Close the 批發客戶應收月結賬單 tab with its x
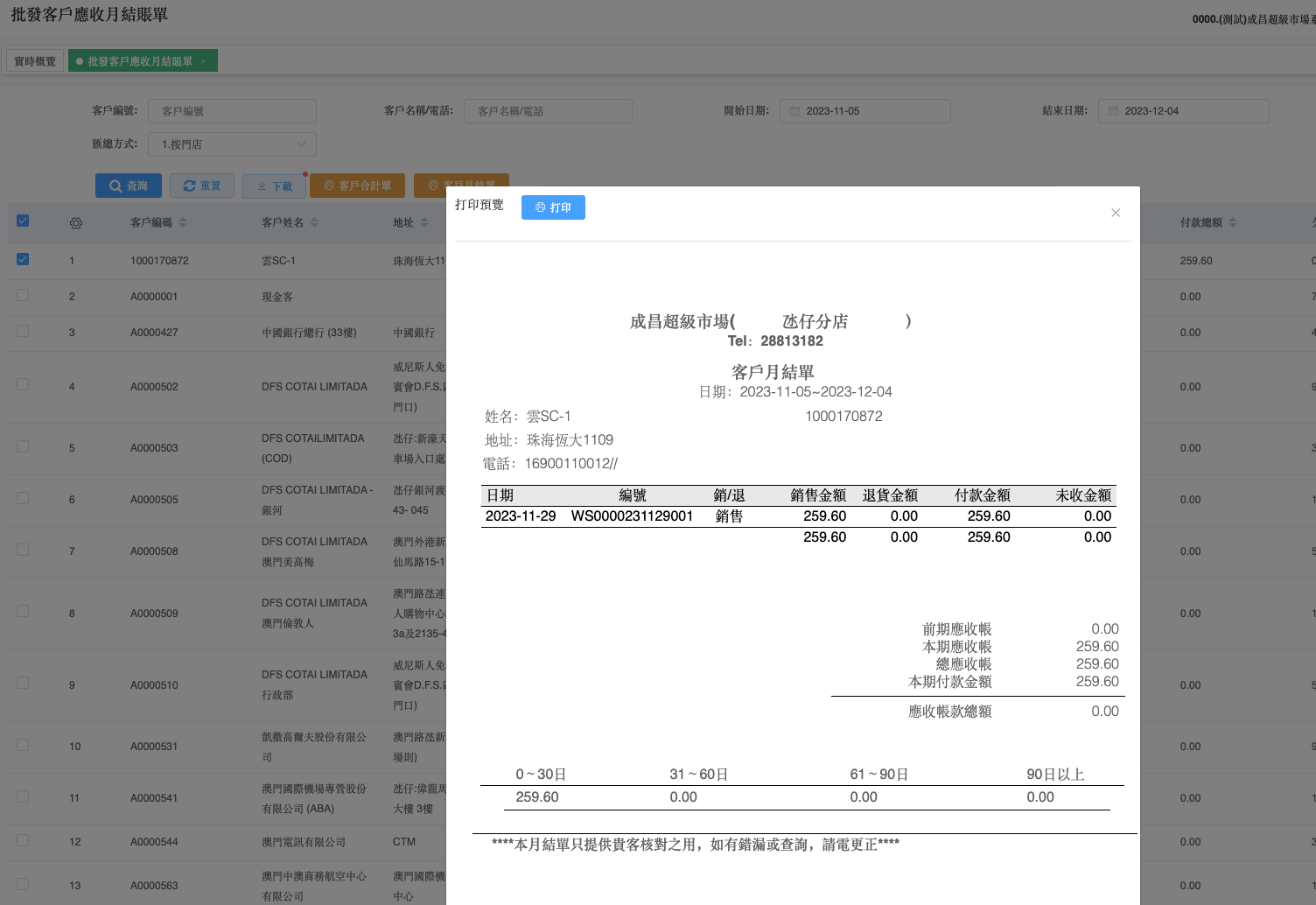Screen dimensions: 1316x905 (203, 61)
